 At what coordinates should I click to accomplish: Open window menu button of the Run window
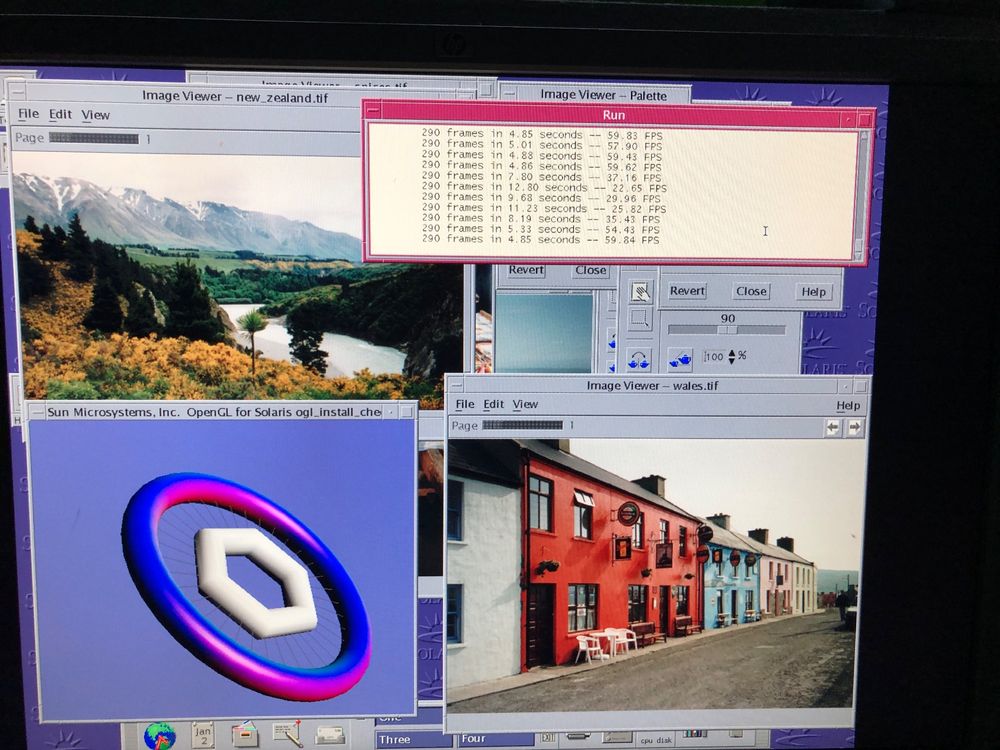372,115
